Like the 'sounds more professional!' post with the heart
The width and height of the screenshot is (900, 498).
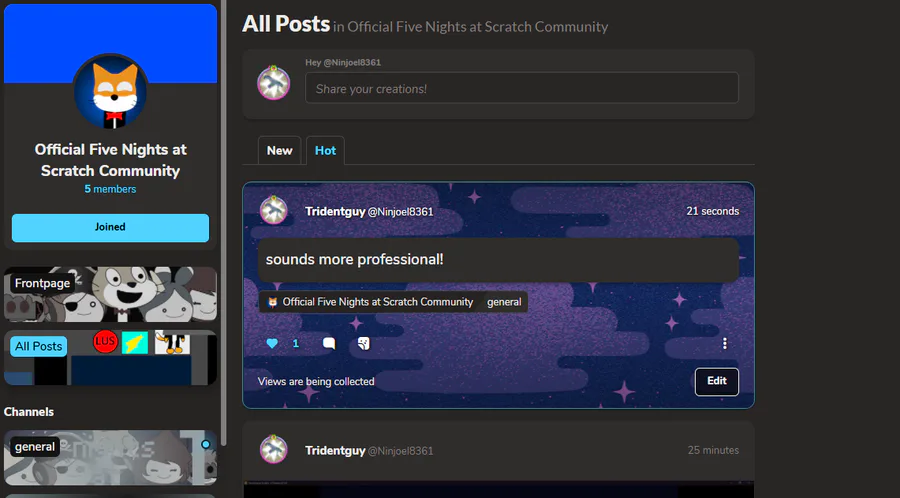(x=272, y=343)
